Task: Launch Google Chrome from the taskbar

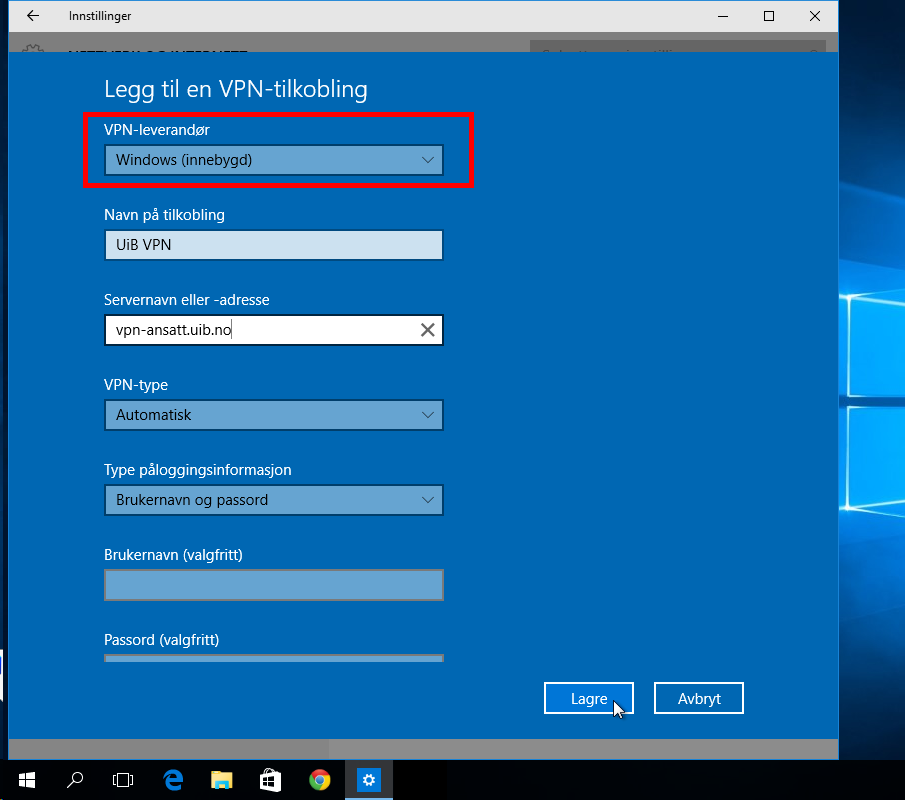Action: (319, 780)
